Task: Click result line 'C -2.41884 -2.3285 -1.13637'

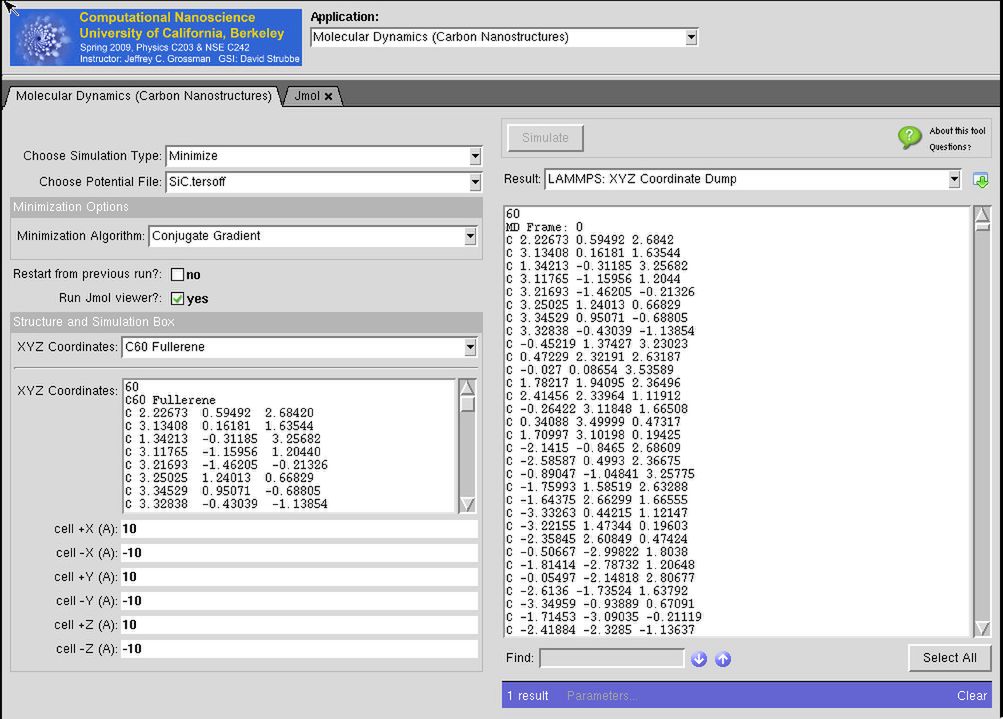Action: click(600, 629)
